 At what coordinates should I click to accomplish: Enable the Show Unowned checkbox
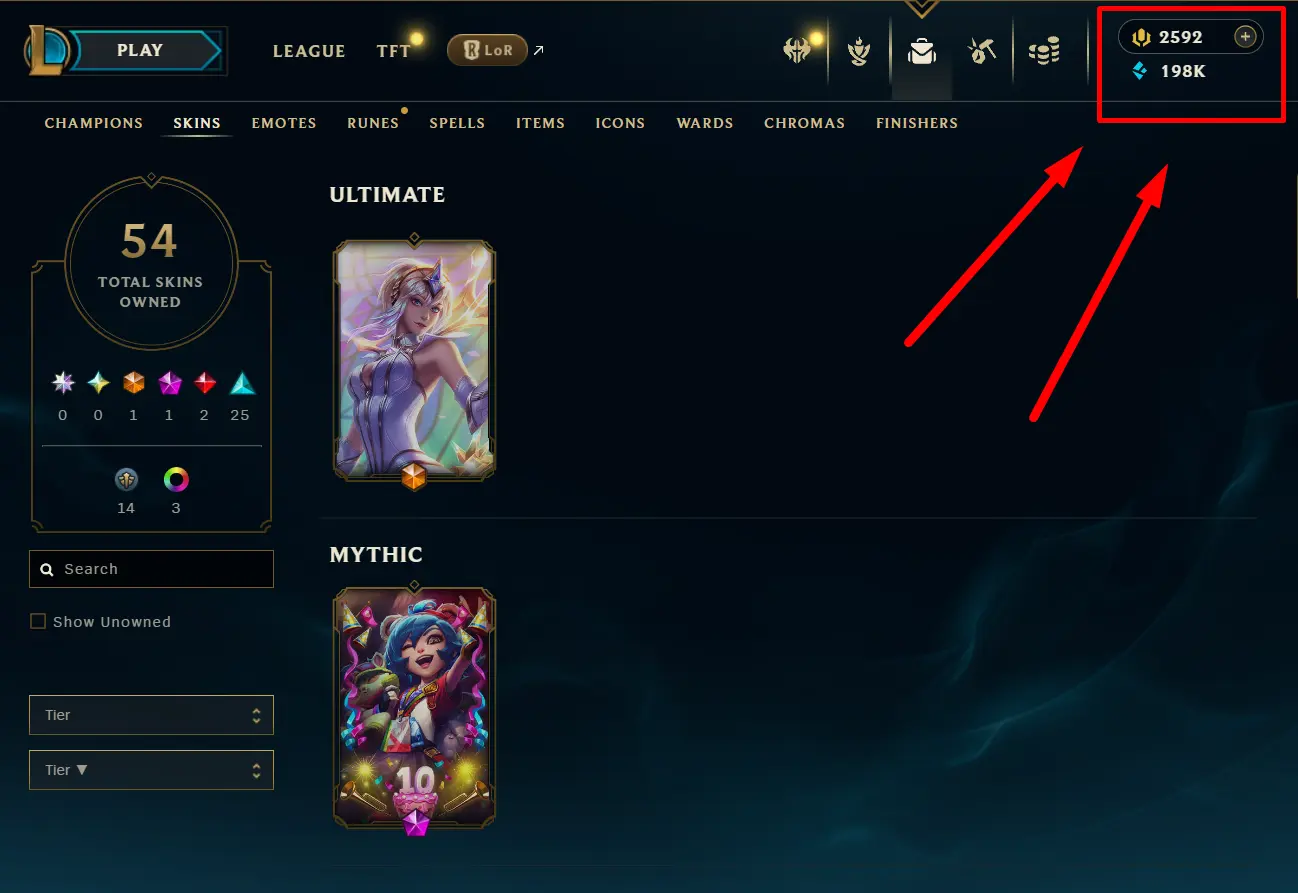coord(38,621)
